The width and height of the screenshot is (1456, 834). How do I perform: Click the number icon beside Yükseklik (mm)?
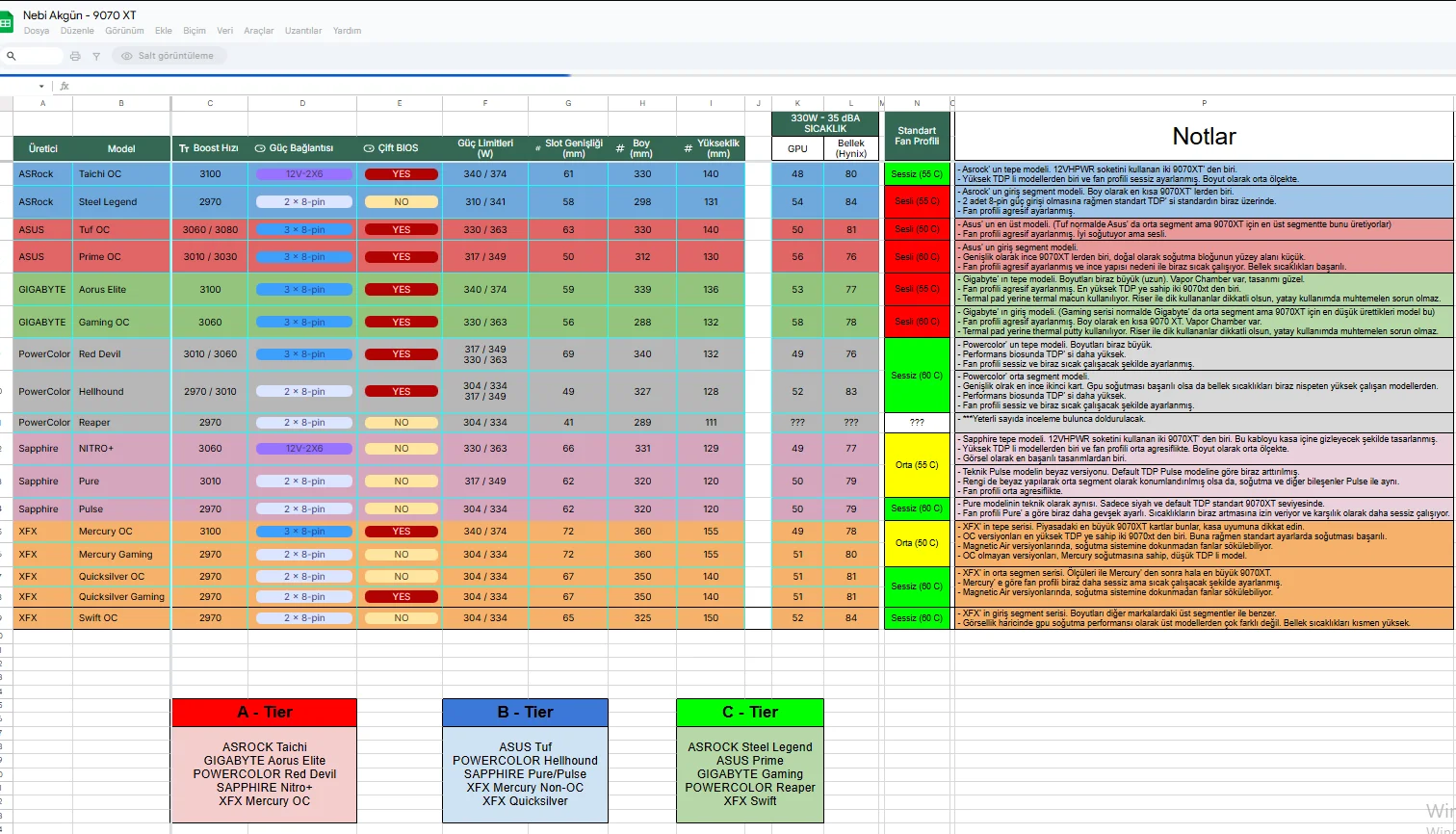(x=688, y=148)
